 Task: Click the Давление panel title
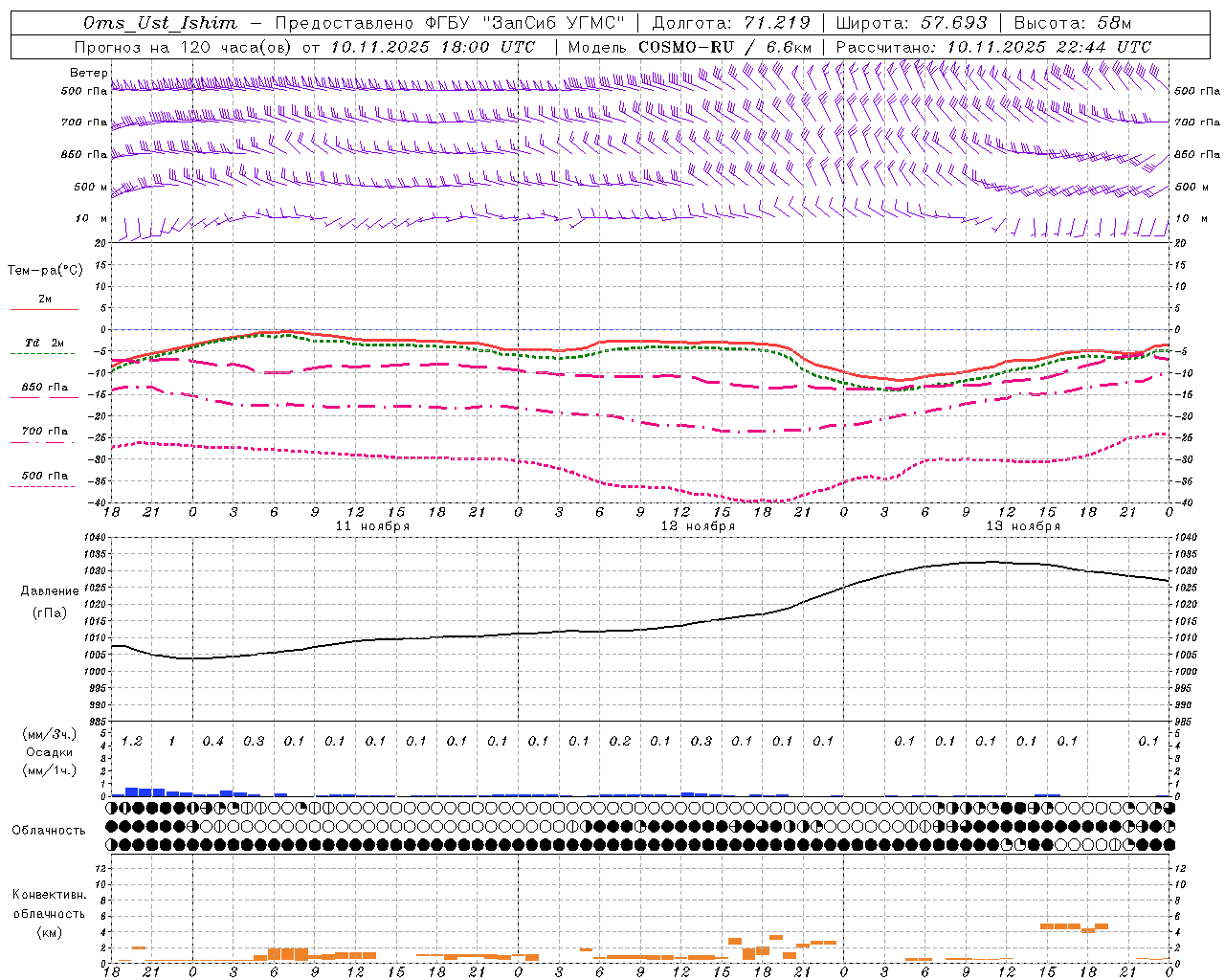click(x=50, y=590)
